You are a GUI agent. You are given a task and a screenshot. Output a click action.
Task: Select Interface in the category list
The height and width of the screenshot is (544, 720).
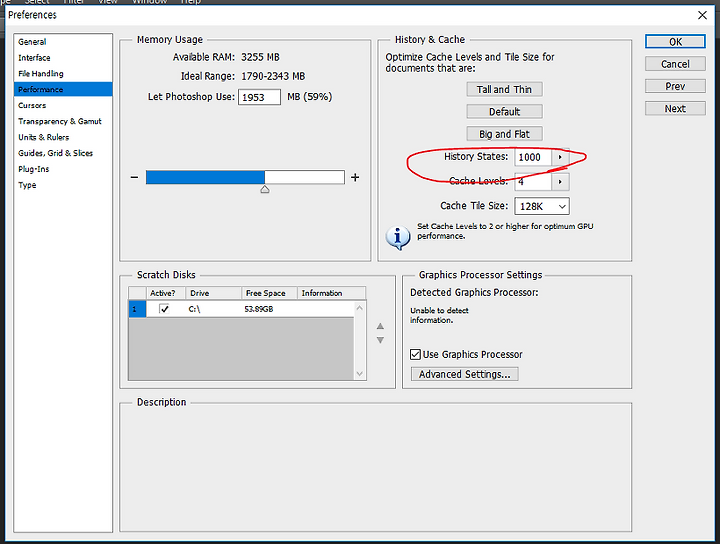point(63,58)
